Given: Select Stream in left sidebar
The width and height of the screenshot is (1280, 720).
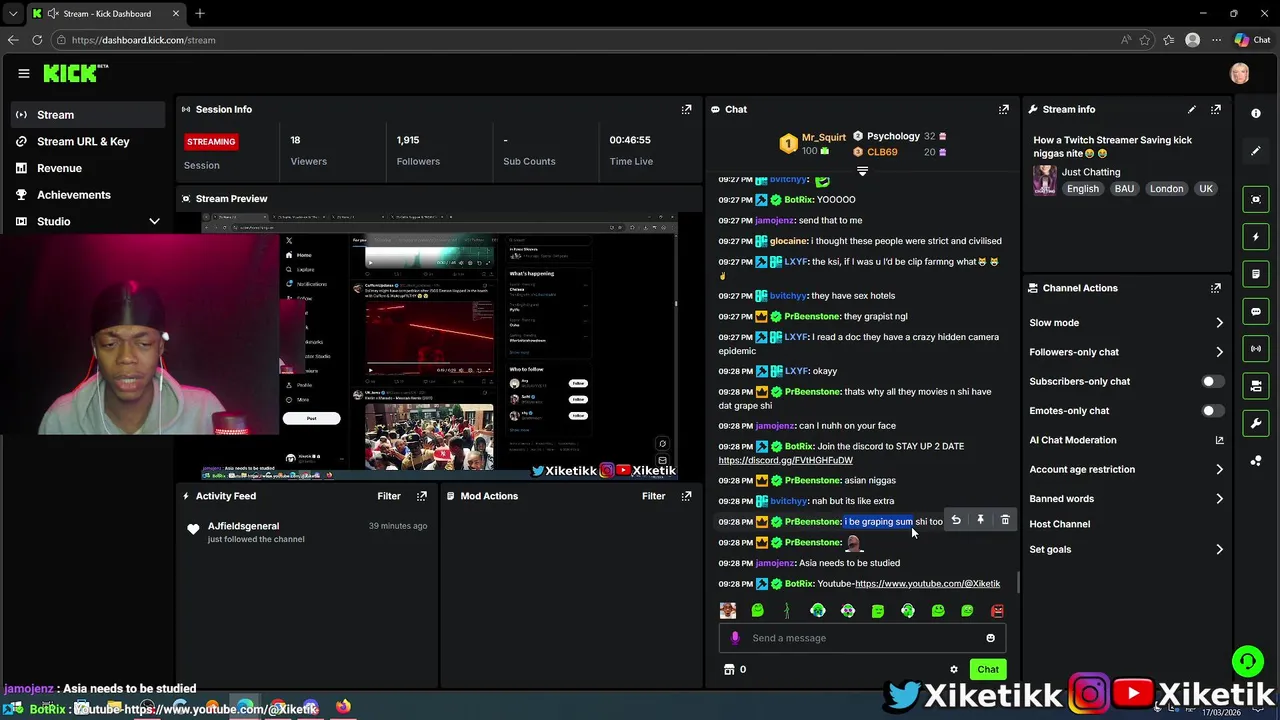Looking at the screenshot, I should point(88,115).
